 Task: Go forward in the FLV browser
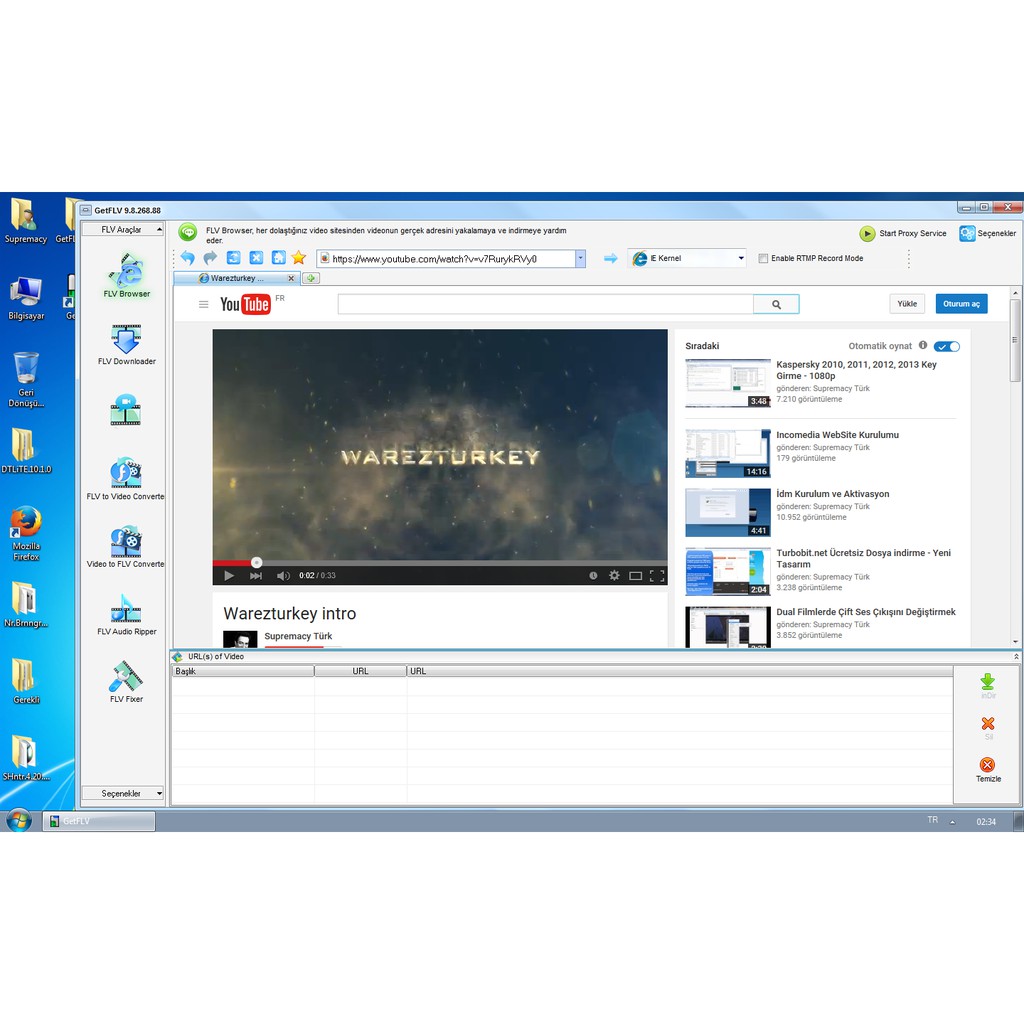point(210,258)
